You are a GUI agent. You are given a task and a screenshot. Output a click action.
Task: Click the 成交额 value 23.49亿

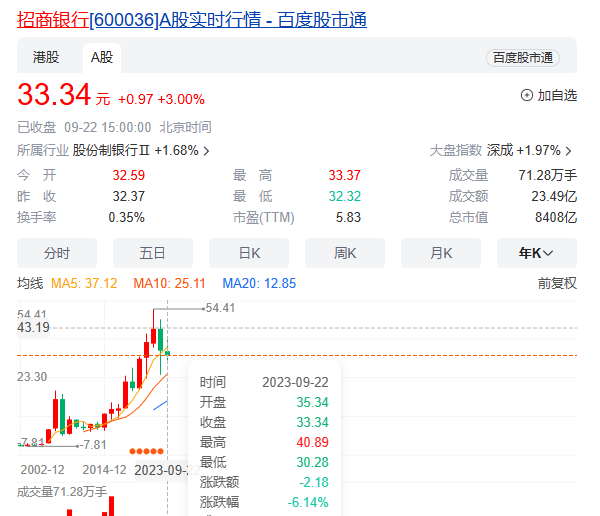(x=554, y=196)
